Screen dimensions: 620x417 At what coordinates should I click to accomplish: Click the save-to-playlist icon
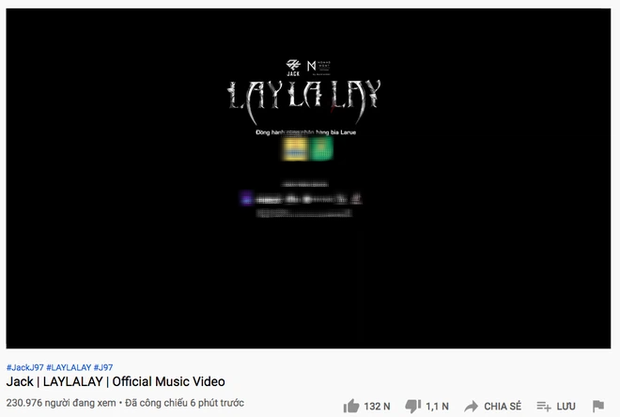click(544, 406)
